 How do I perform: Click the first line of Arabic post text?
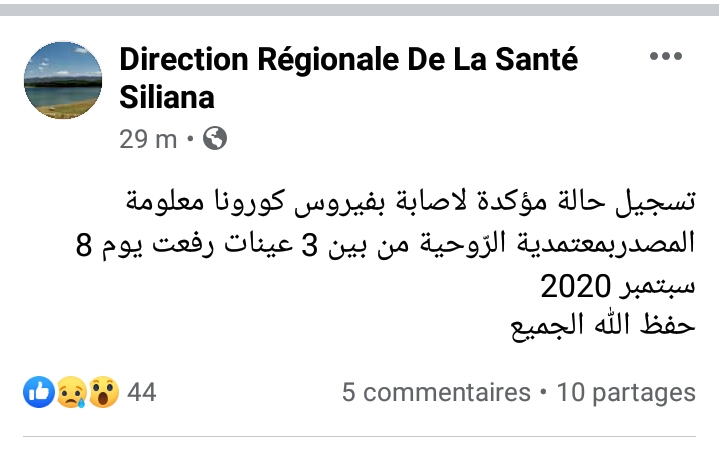point(408,202)
